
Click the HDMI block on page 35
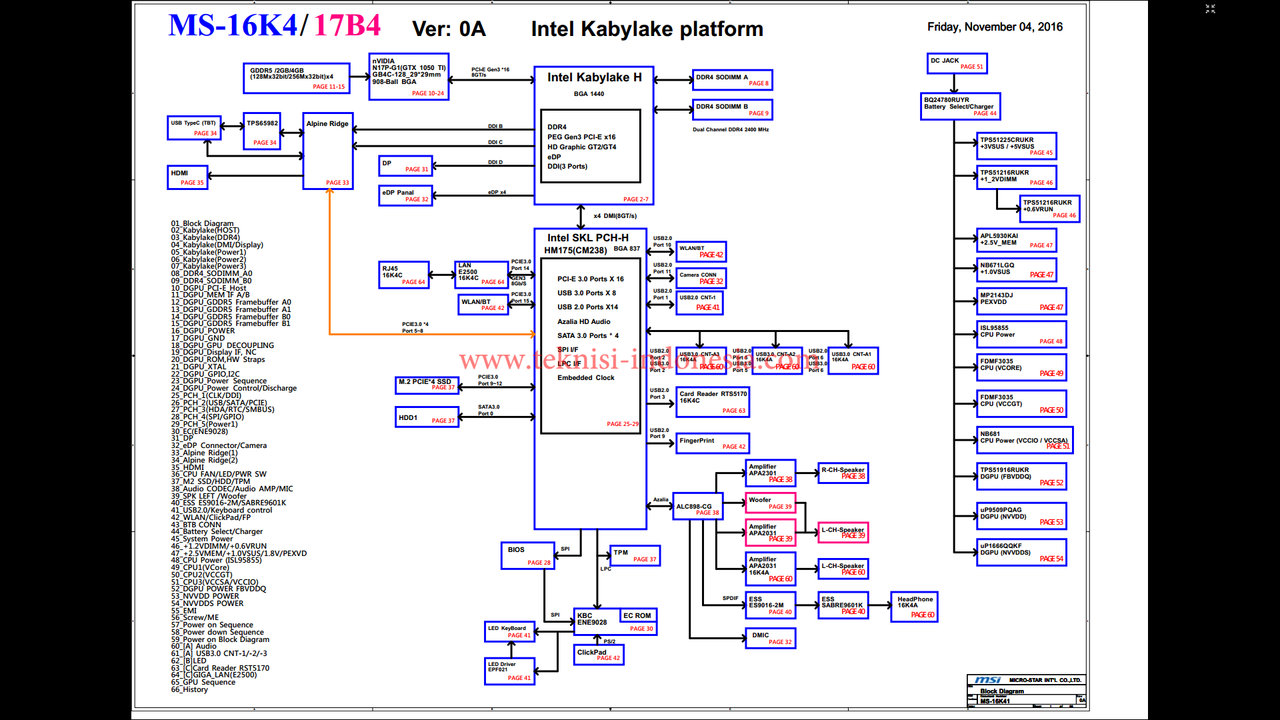pos(187,178)
